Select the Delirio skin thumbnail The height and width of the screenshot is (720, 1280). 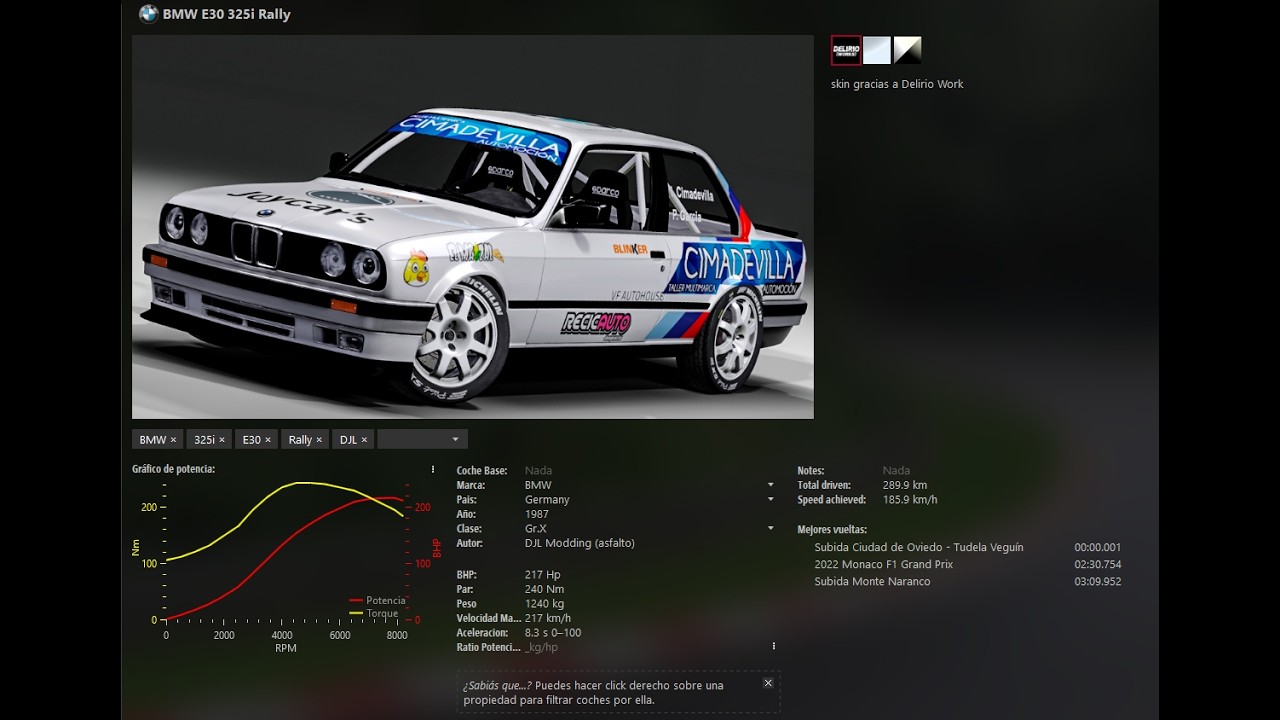[x=846, y=50]
